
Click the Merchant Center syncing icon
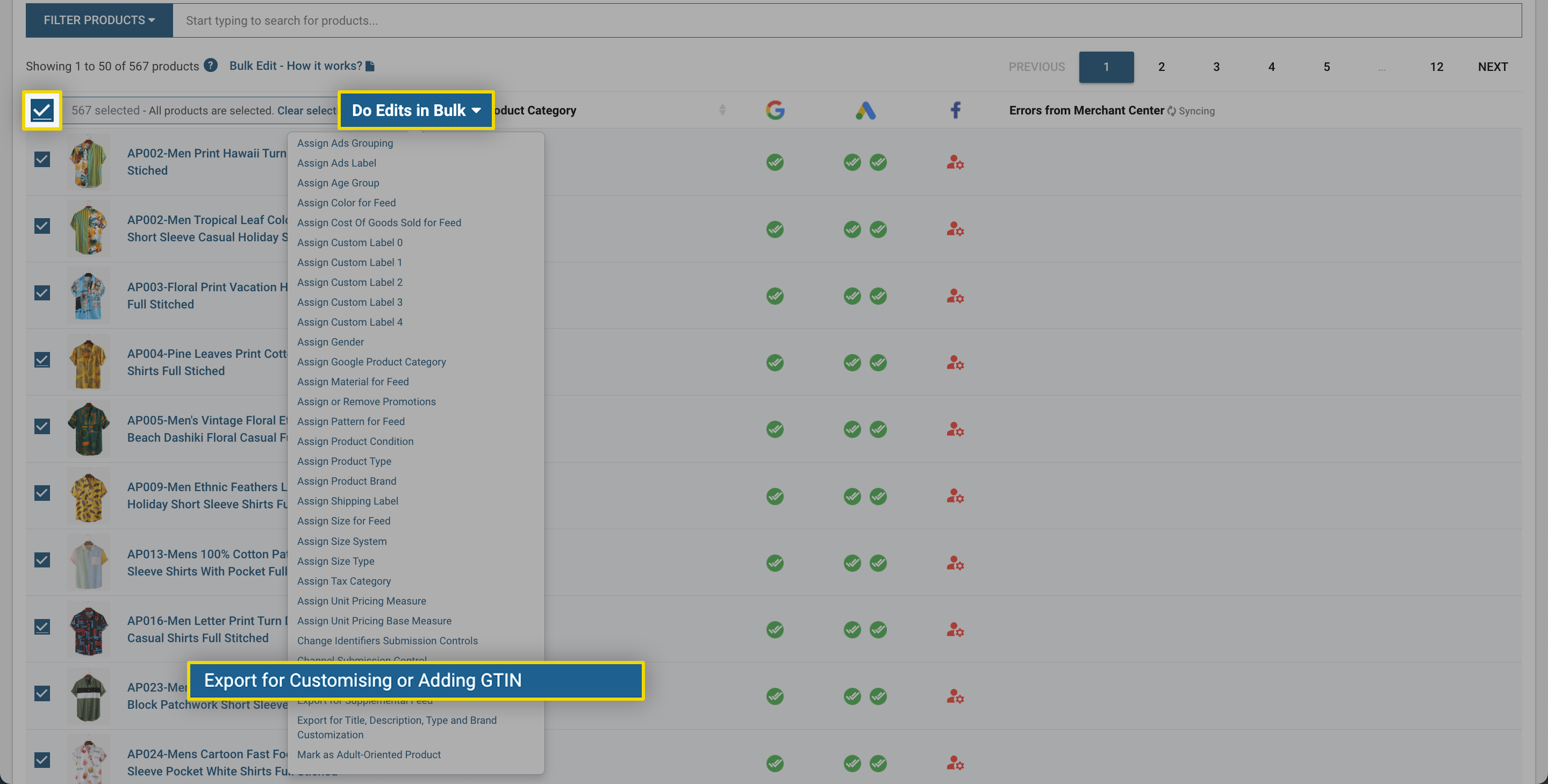tap(1171, 111)
